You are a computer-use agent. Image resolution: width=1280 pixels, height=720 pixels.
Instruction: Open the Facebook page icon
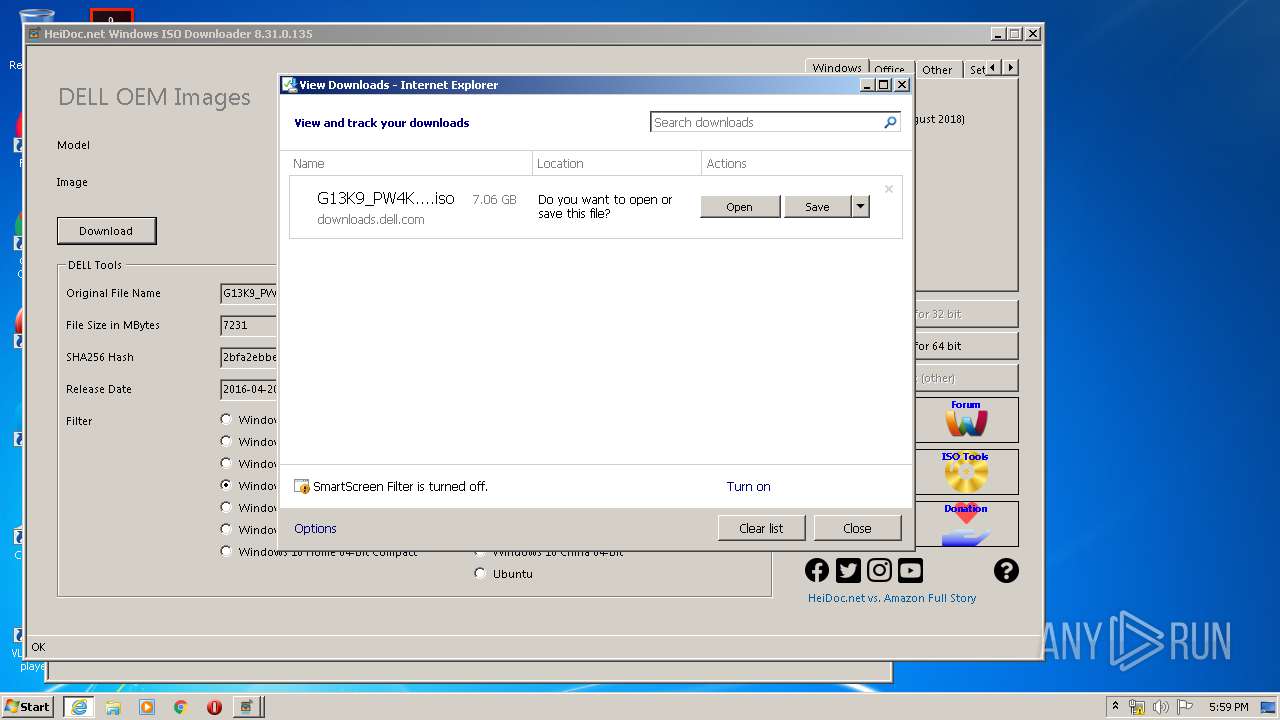pos(817,570)
